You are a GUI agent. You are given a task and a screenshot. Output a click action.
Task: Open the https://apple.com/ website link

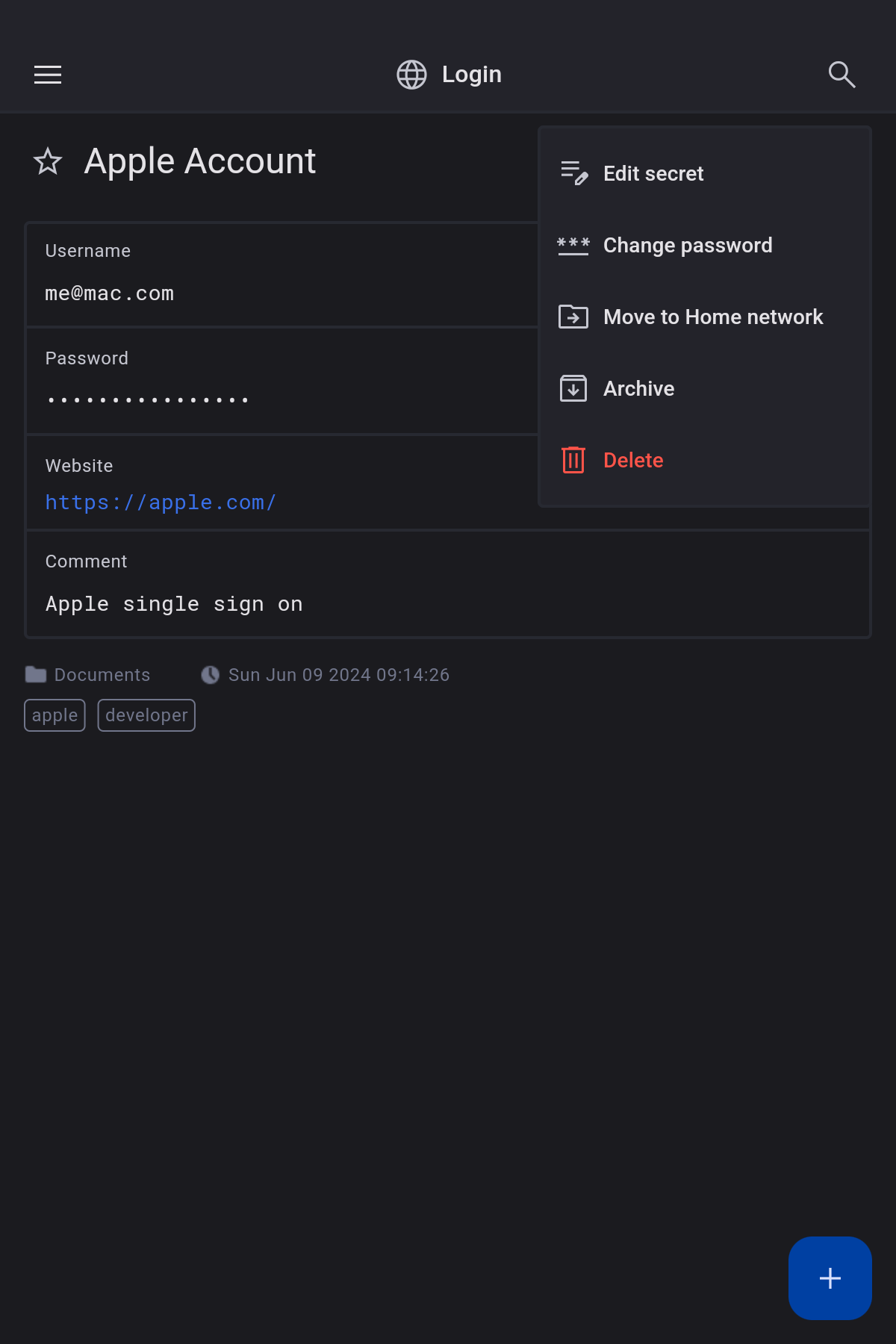pos(161,503)
